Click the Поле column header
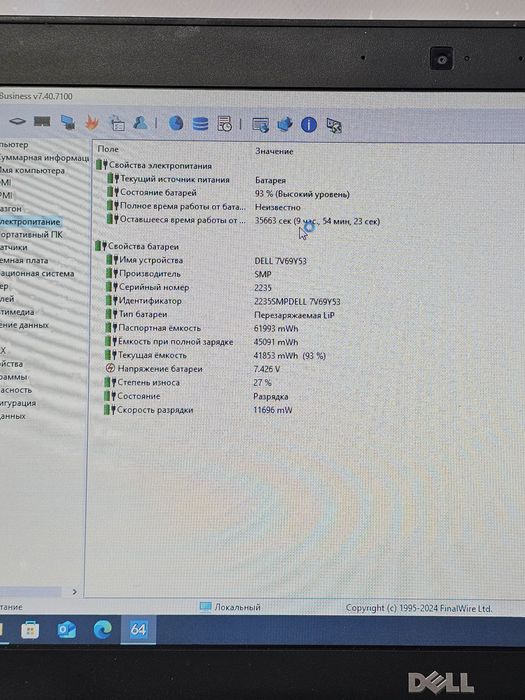This screenshot has width=525, height=700. pos(108,149)
